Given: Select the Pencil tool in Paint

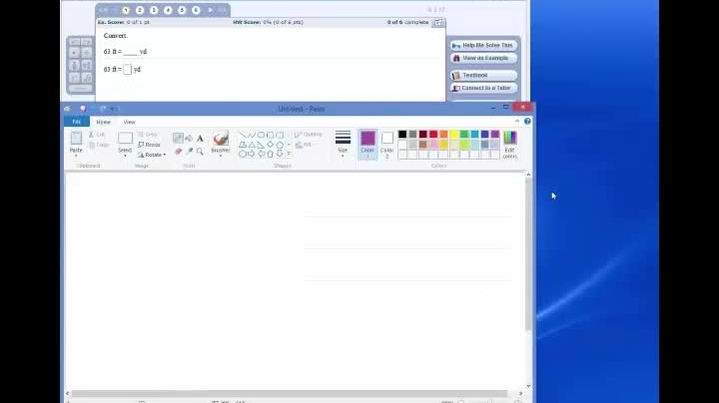Looking at the screenshot, I should coord(178,138).
